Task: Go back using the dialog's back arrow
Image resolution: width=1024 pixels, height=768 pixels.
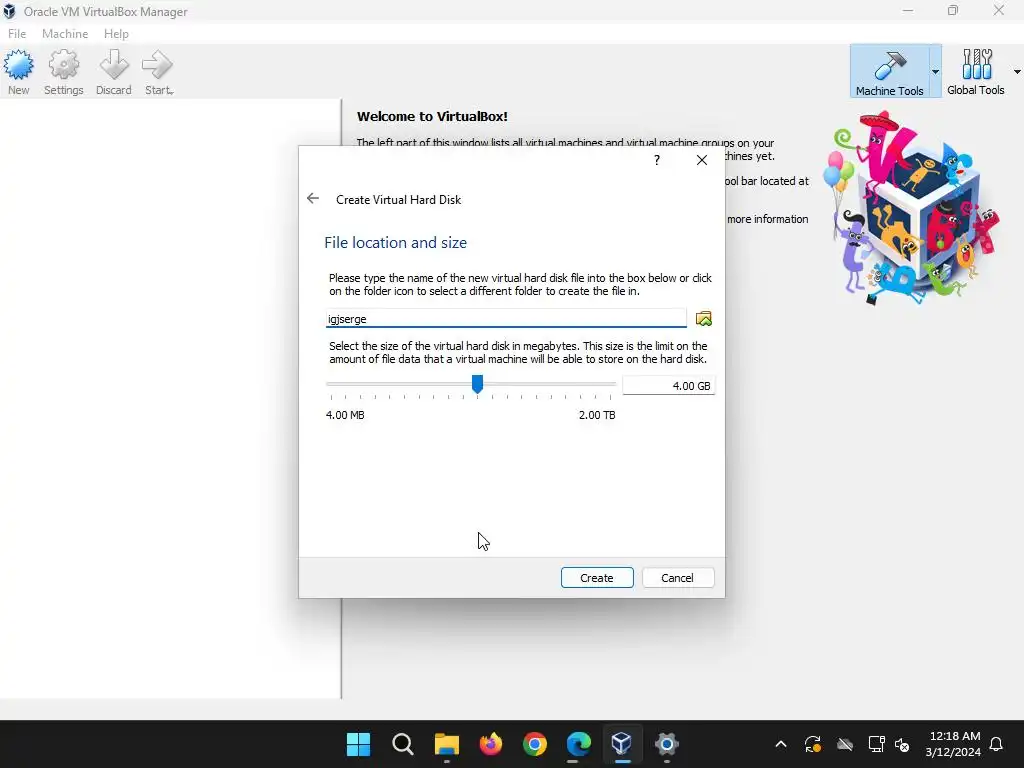Action: point(313,199)
